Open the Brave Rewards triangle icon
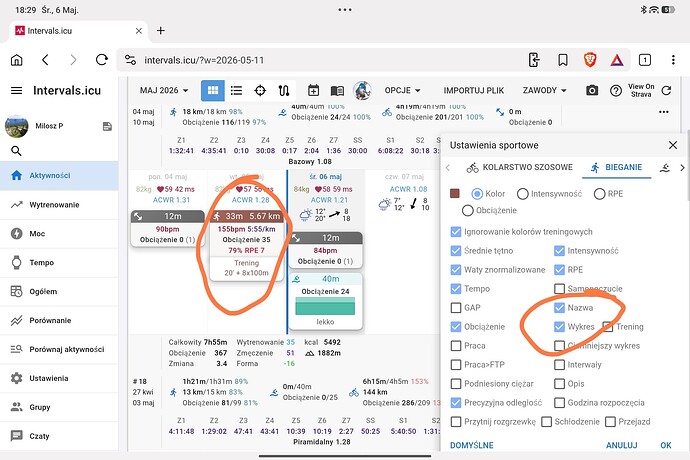Image resolution: width=690 pixels, height=460 pixels. click(x=617, y=60)
